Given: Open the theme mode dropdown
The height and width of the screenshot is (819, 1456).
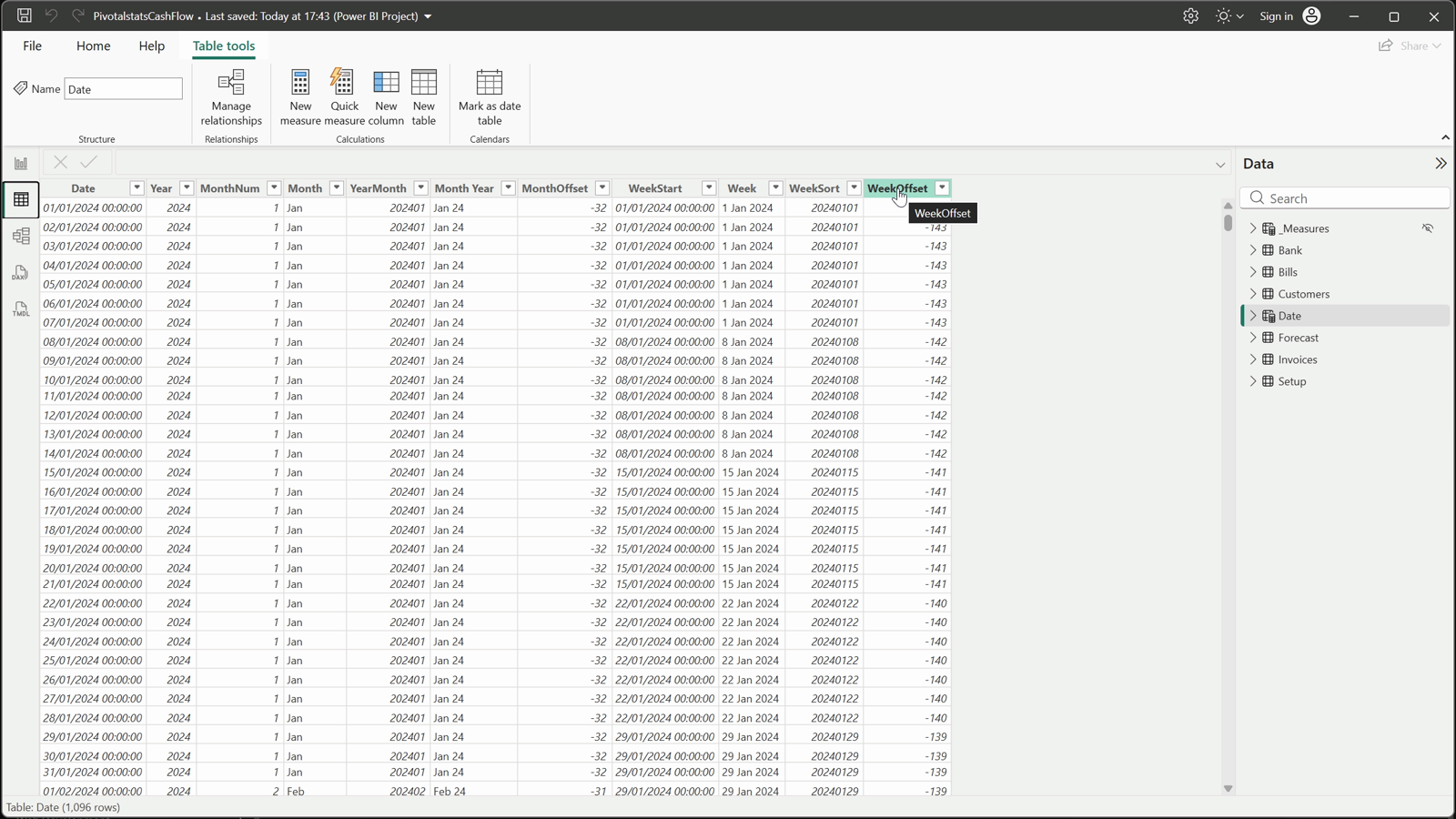Looking at the screenshot, I should pyautogui.click(x=1229, y=15).
